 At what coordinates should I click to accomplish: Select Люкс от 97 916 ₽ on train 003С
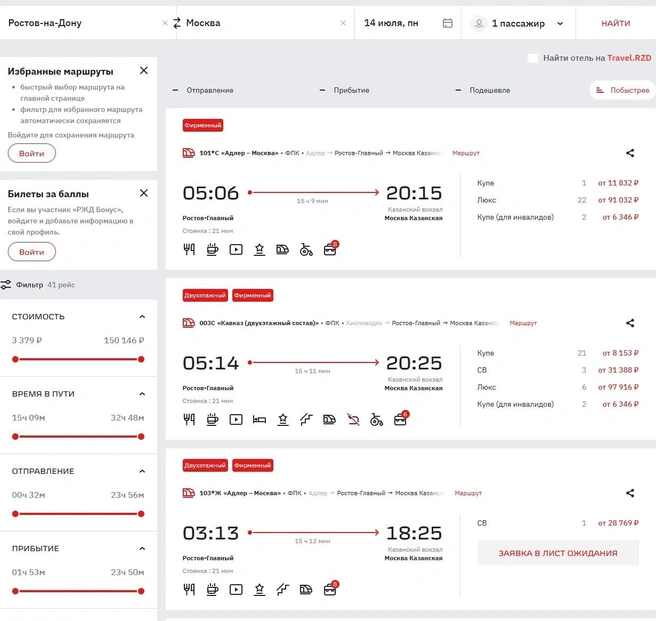pos(558,387)
